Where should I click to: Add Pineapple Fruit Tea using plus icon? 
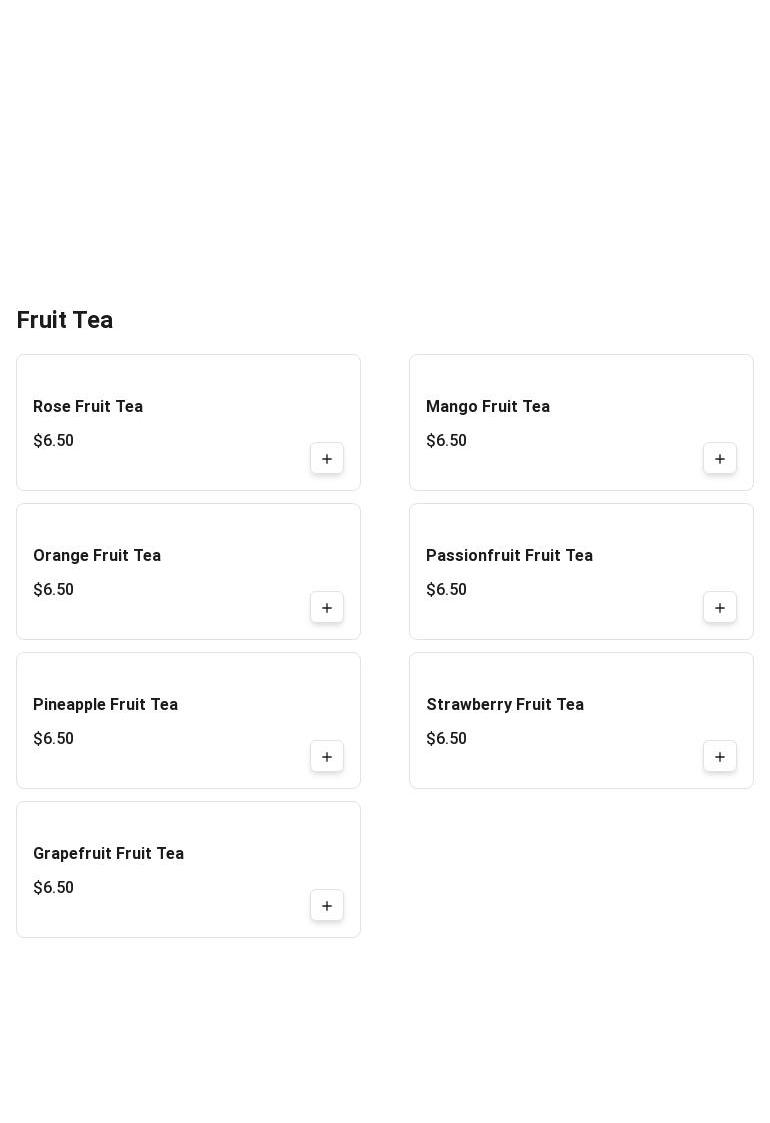point(327,757)
